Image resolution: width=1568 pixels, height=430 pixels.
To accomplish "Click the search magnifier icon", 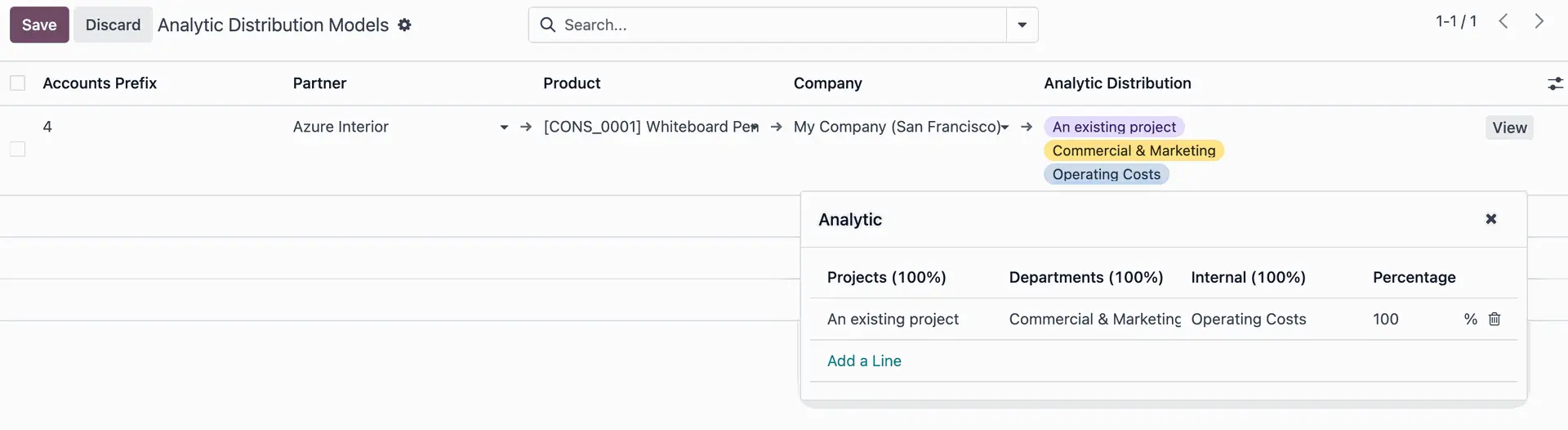I will [x=548, y=25].
